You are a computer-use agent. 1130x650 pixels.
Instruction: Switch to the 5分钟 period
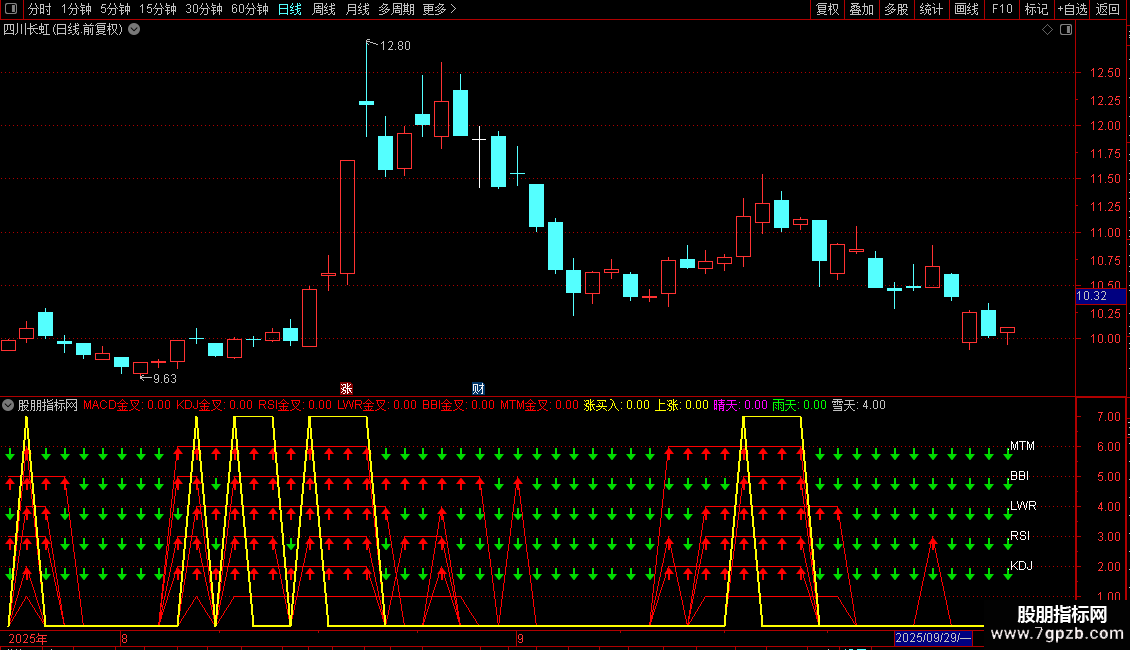[115, 9]
